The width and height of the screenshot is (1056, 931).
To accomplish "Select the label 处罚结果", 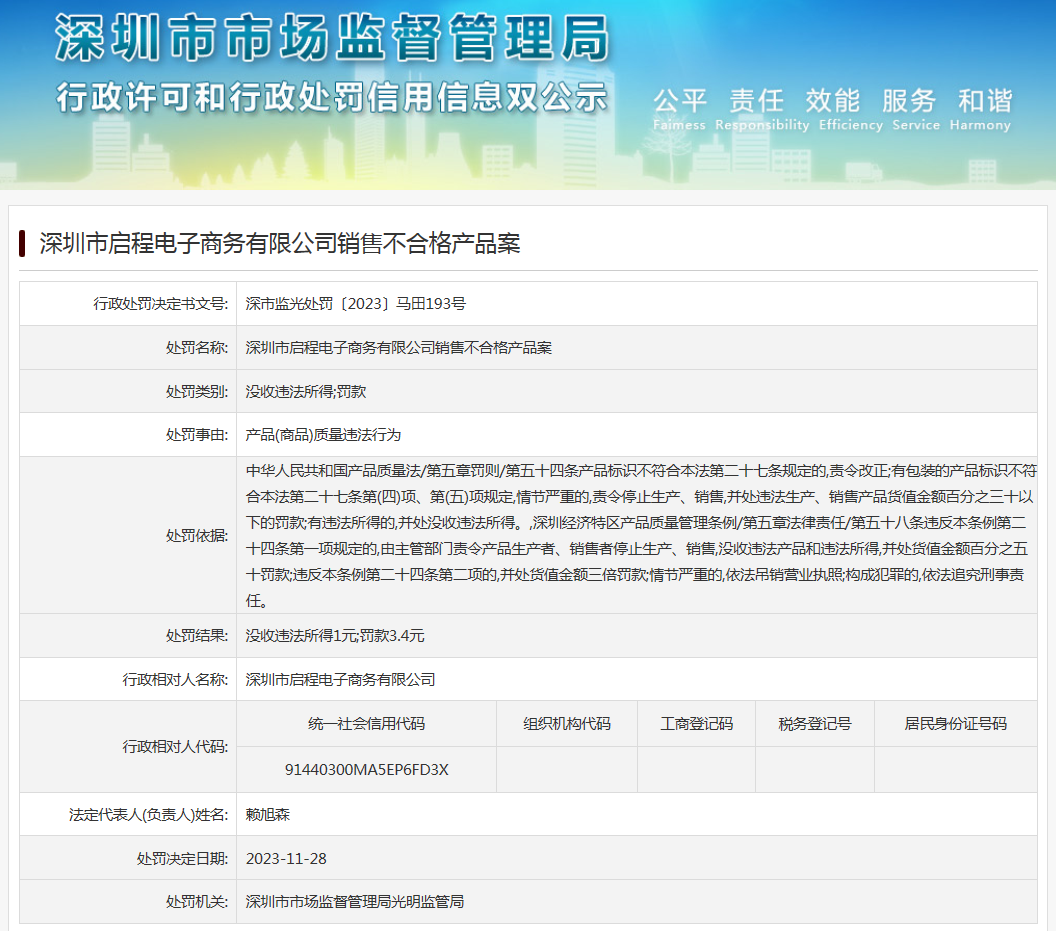I will (197, 636).
